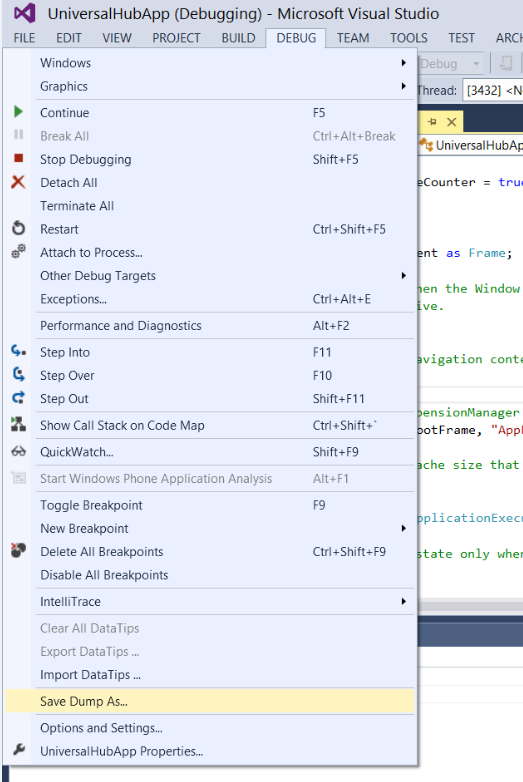
Task: Choose the Detach All entry
Action: pyautogui.click(x=210, y=183)
